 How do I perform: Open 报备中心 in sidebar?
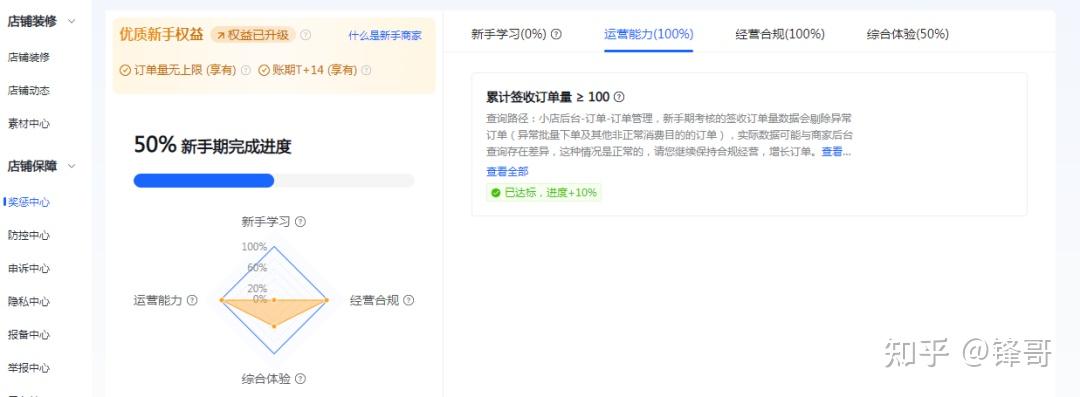[29, 335]
